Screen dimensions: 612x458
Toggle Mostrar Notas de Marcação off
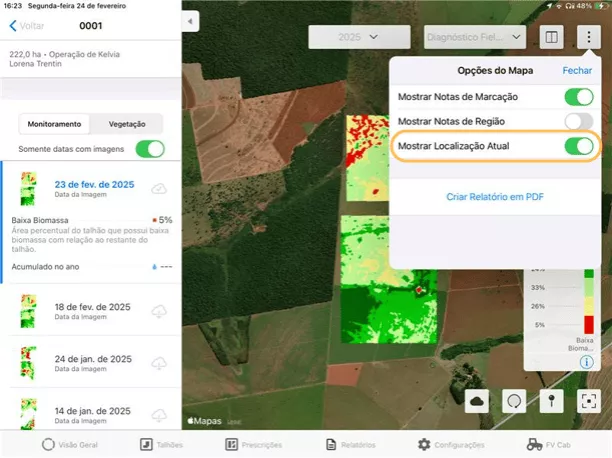[578, 97]
